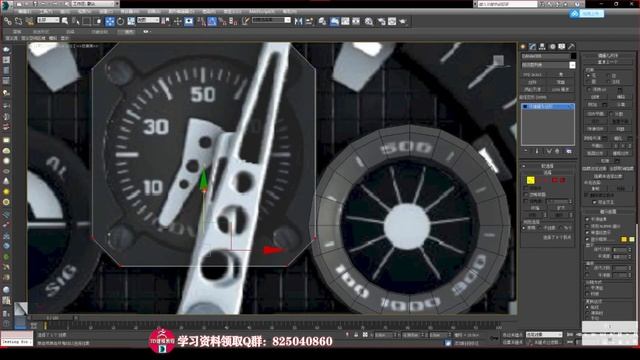
Task: Toggle the Percent Snap icon
Action: [222, 21]
